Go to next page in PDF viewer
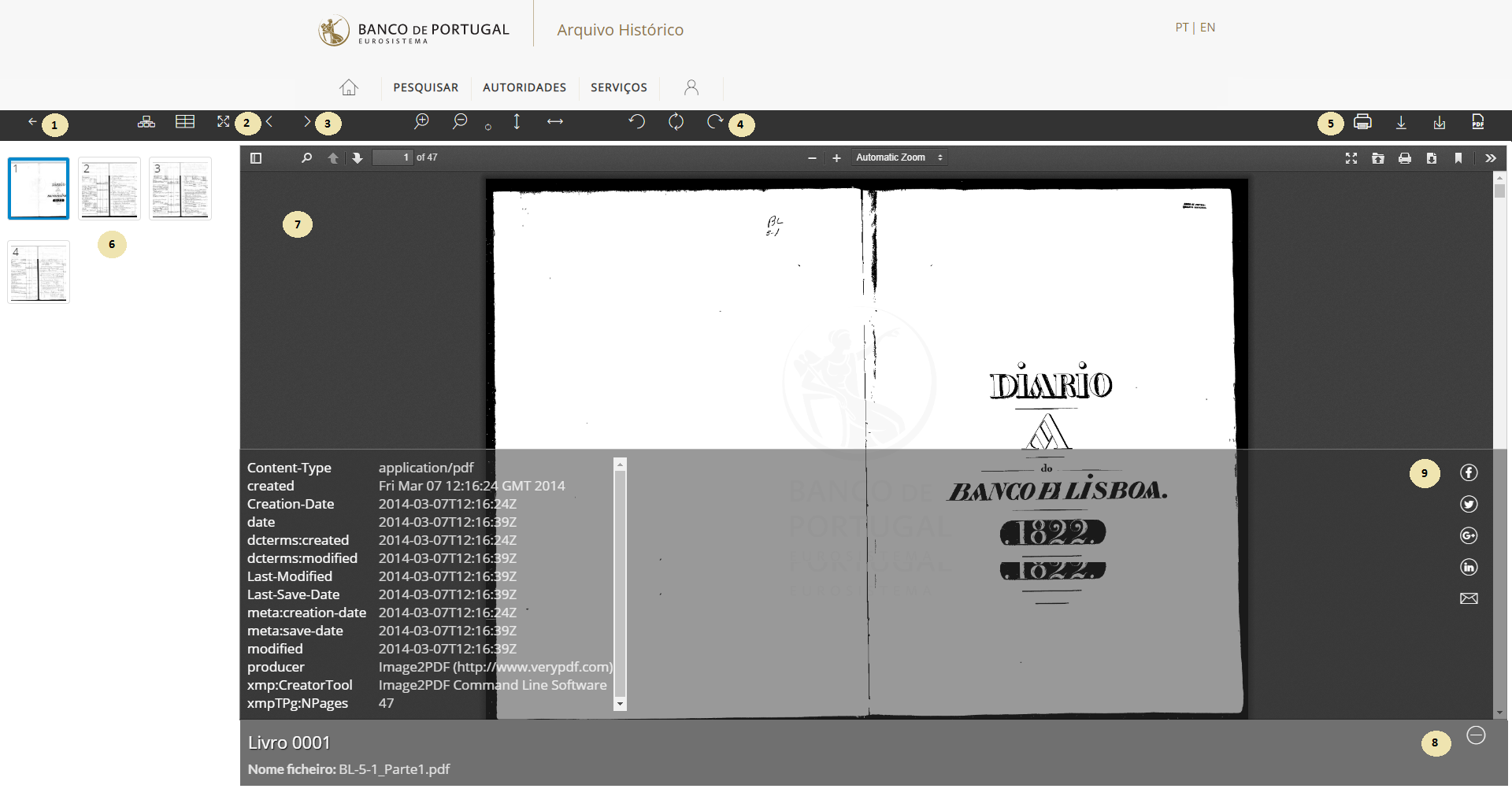The width and height of the screenshot is (1512, 796). (358, 158)
